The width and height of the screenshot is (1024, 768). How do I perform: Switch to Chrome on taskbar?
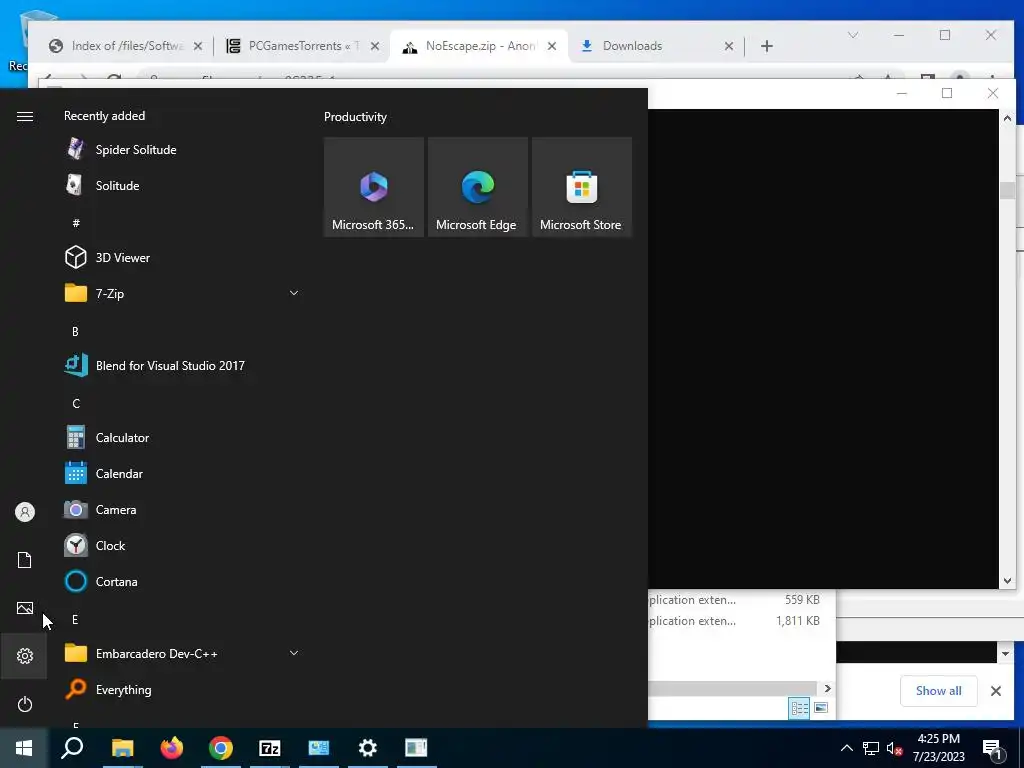221,748
